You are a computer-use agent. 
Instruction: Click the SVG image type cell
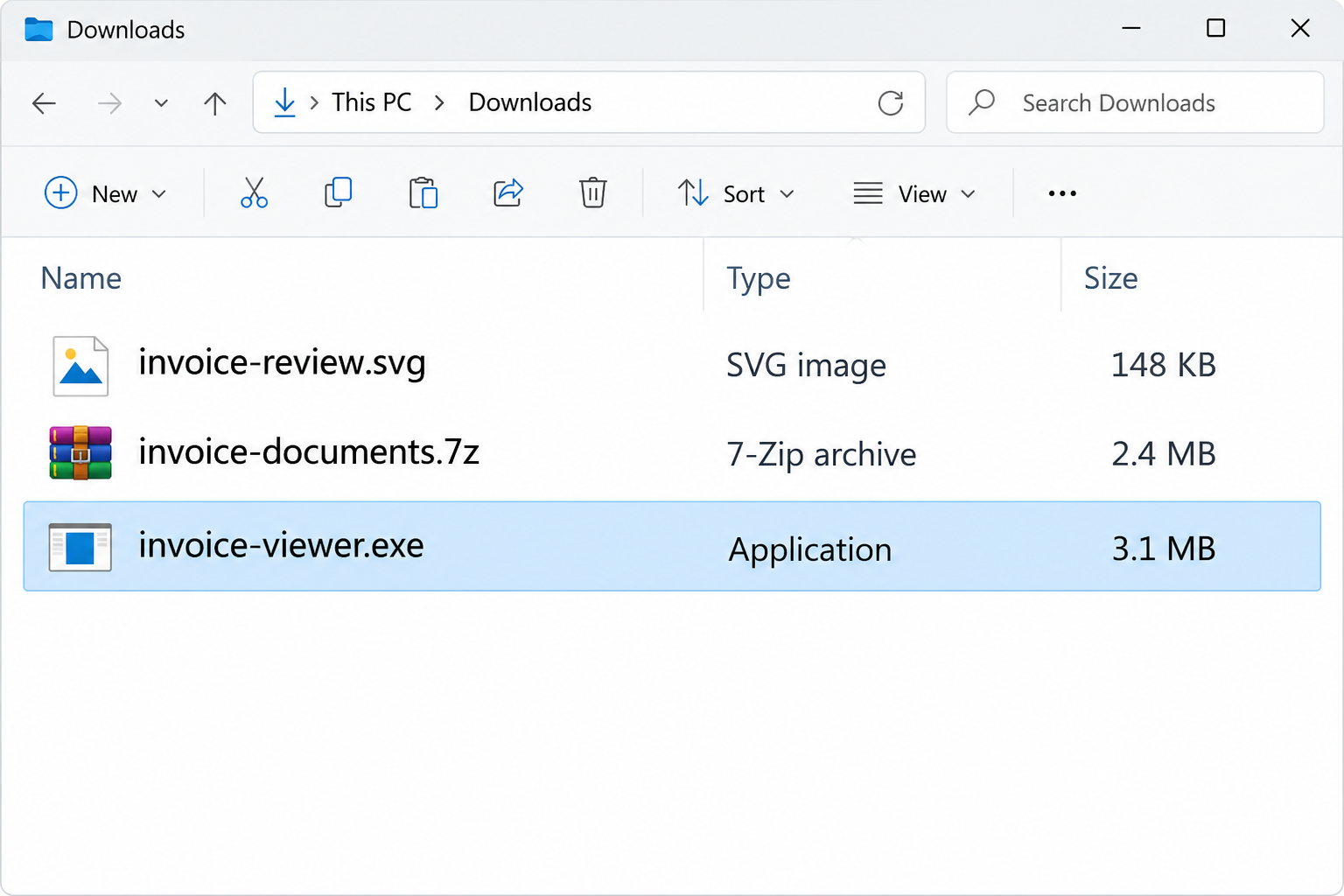pyautogui.click(x=806, y=366)
